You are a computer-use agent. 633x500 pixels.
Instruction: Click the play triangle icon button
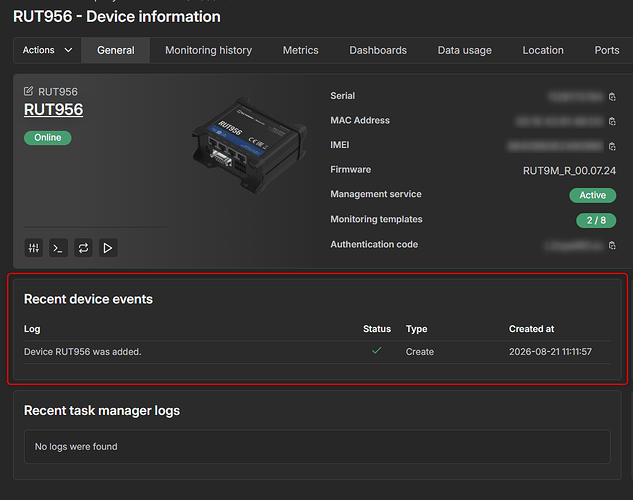pyautogui.click(x=108, y=248)
